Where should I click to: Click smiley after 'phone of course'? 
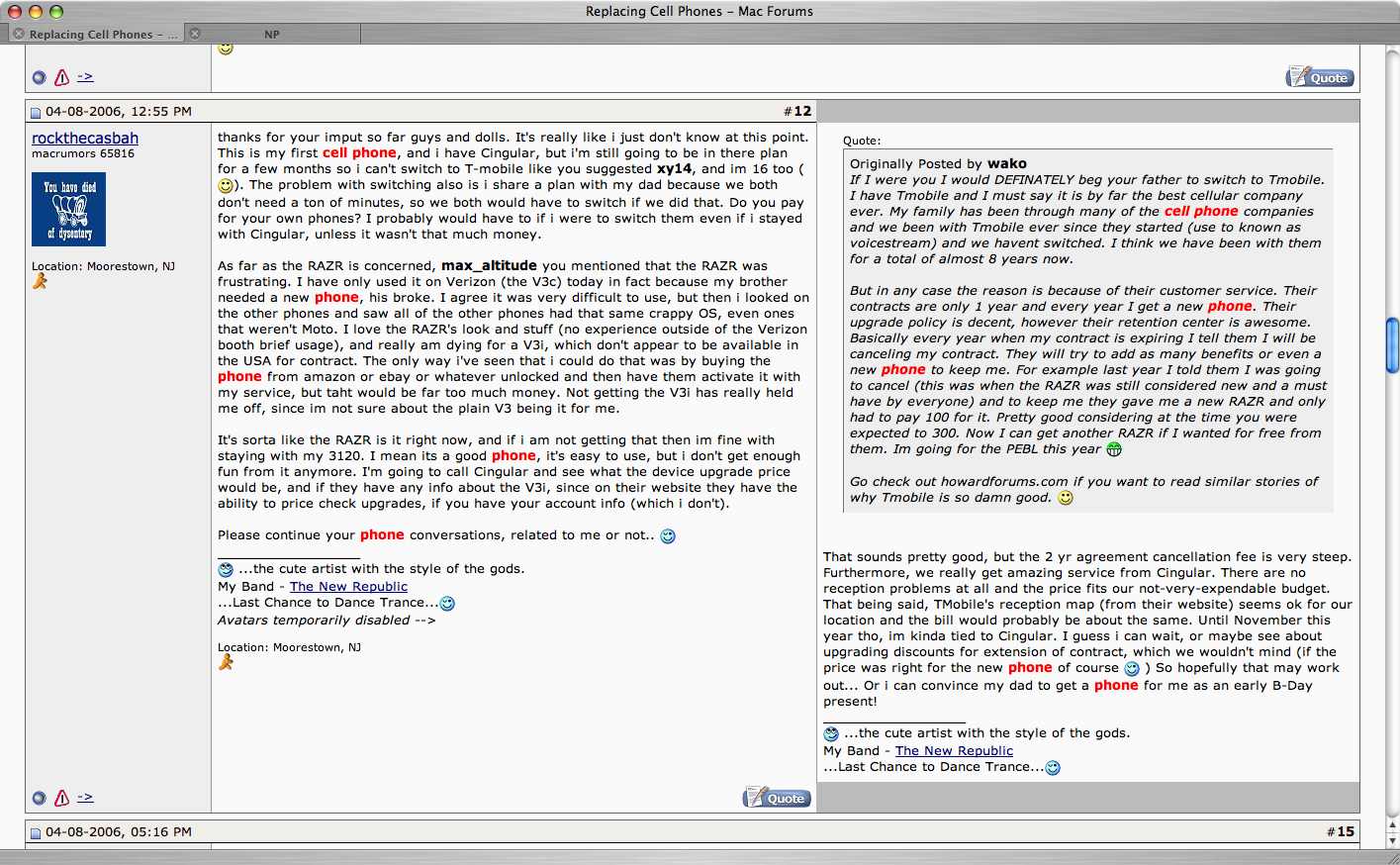coord(1132,669)
